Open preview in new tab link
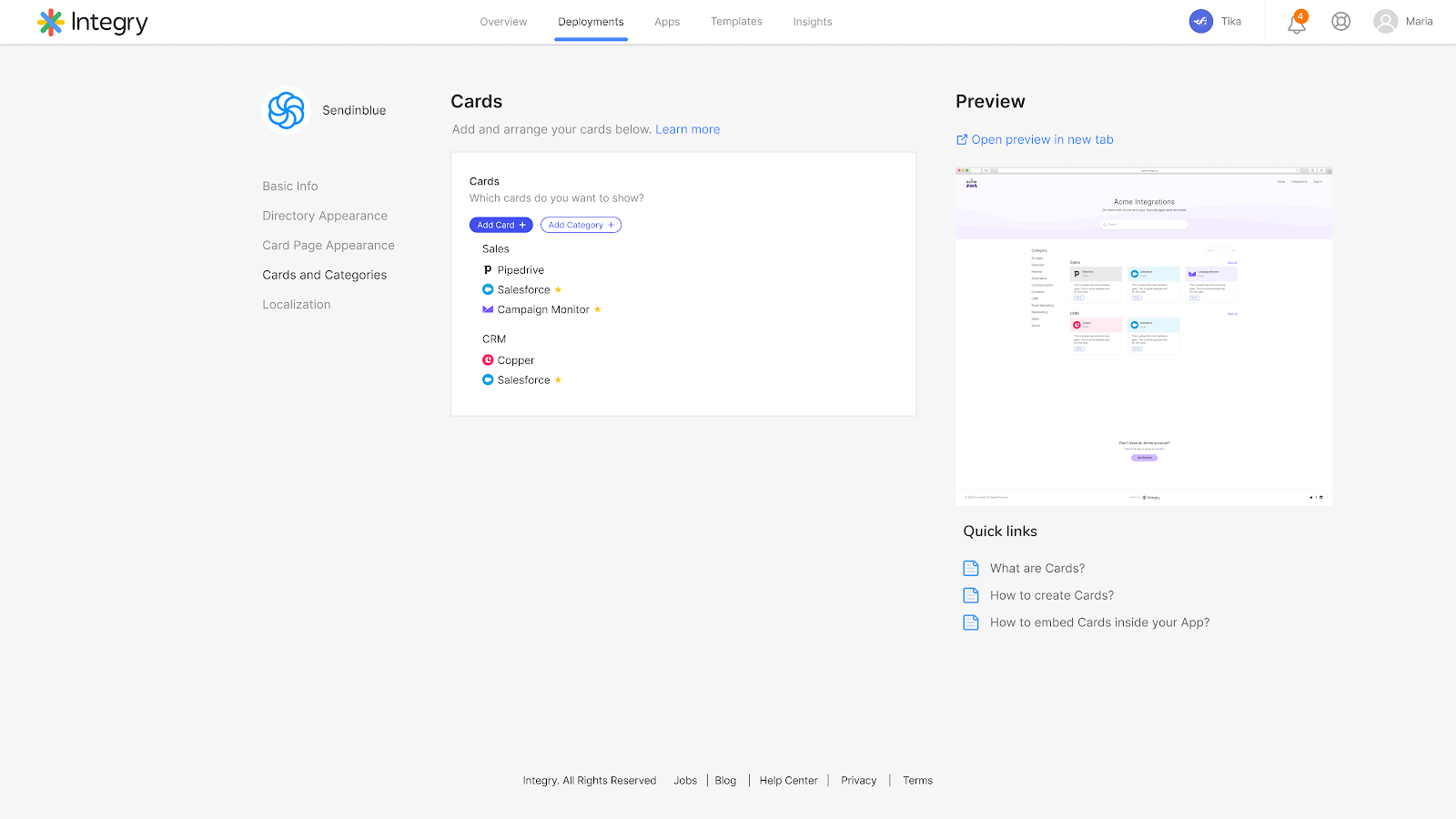1456x819 pixels. 1042,139
